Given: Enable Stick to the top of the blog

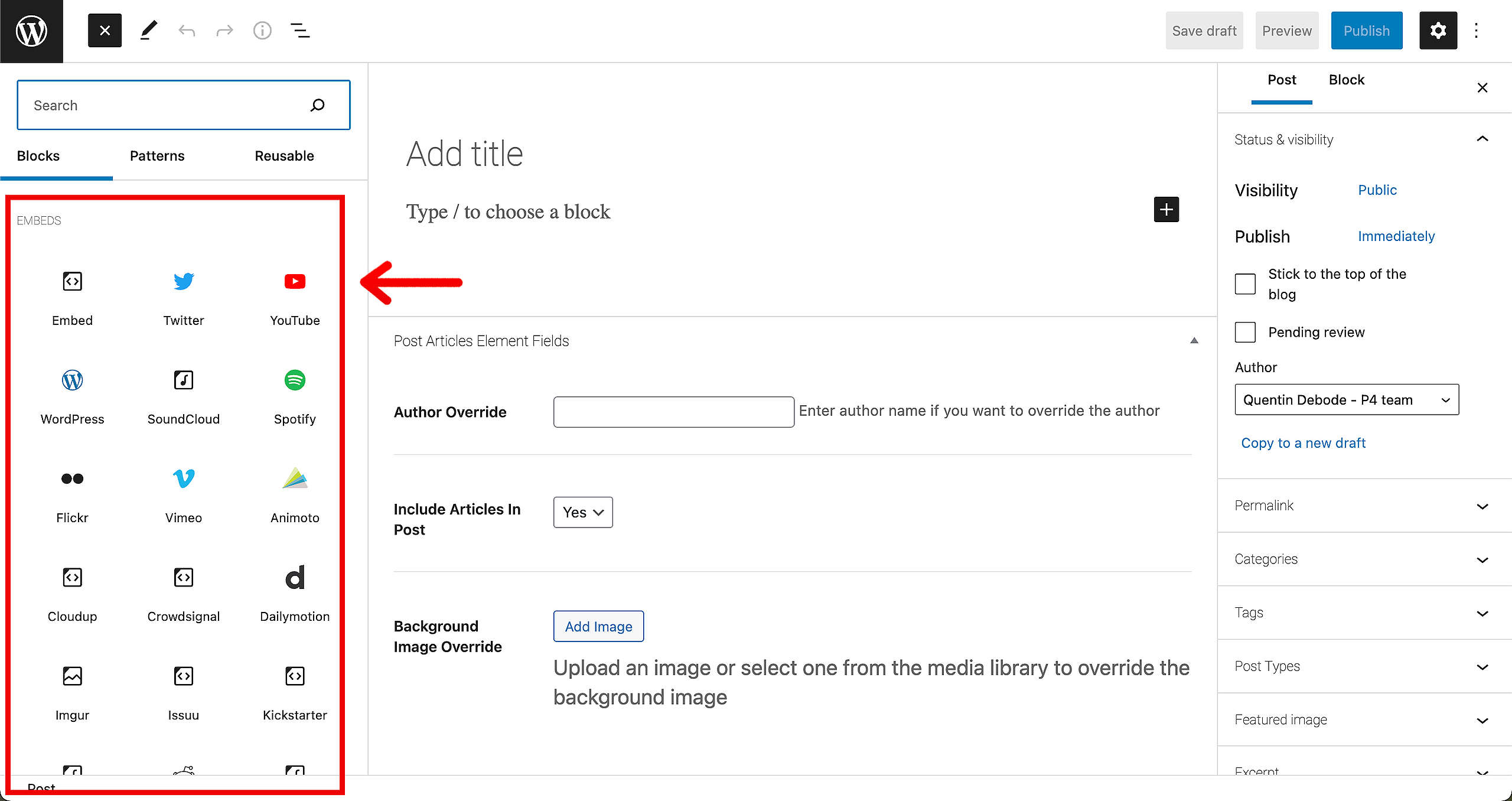Looking at the screenshot, I should click(x=1245, y=284).
